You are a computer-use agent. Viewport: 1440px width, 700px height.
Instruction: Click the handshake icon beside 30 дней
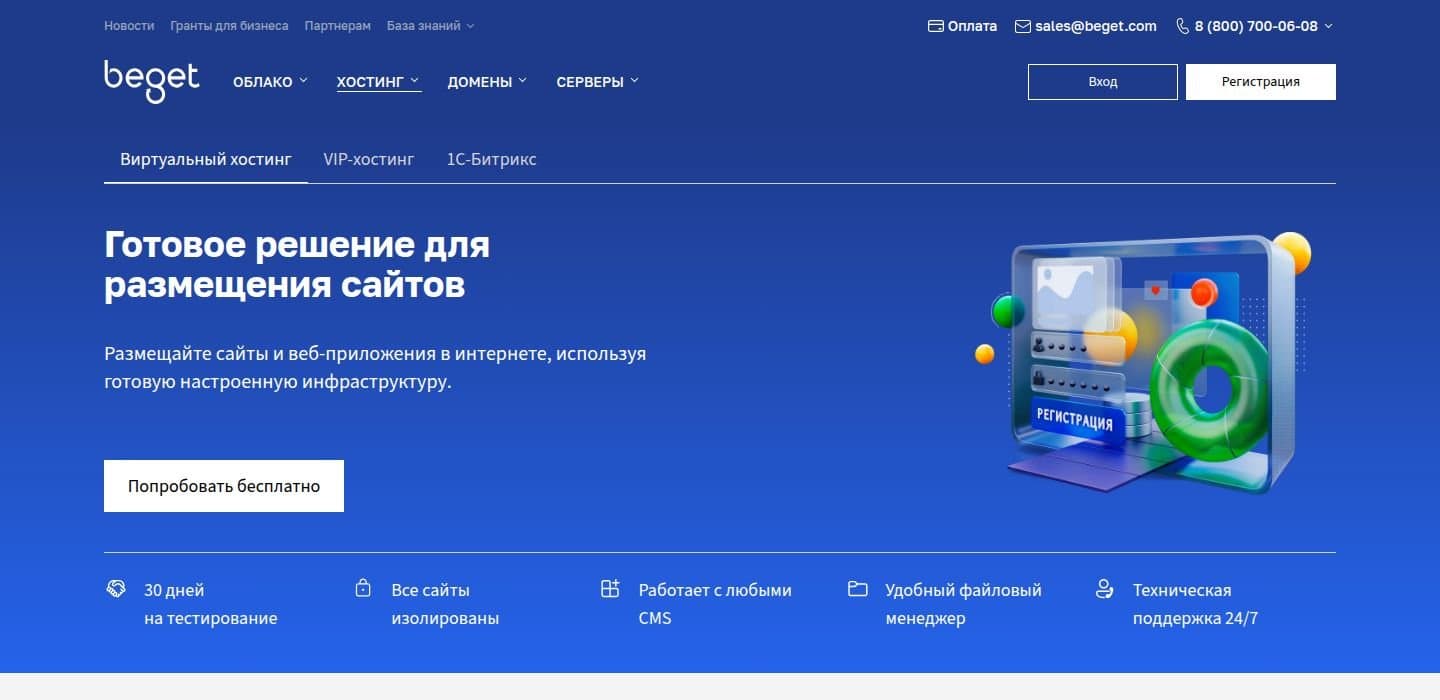tap(116, 589)
